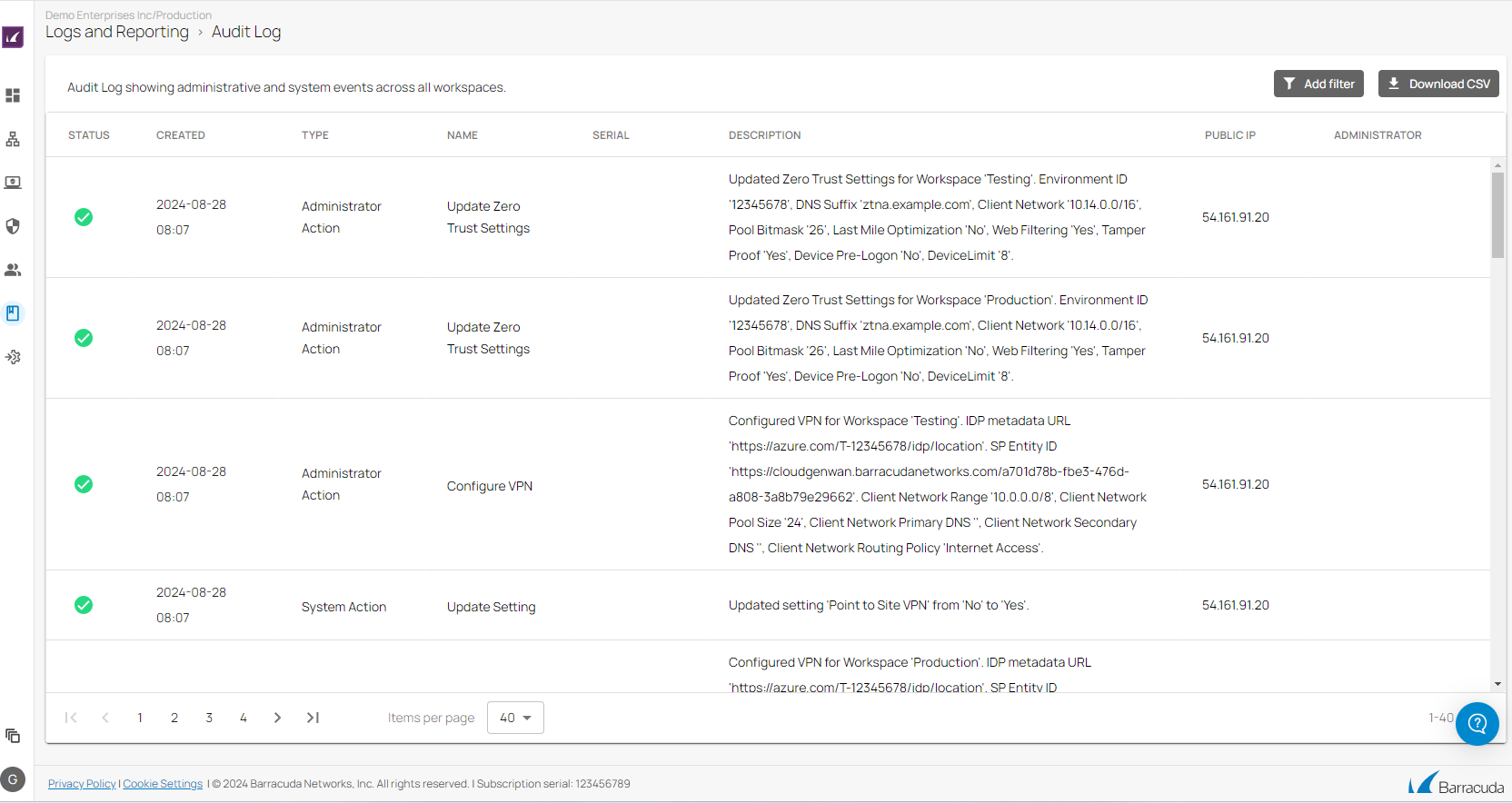
Task: Click the TYPE column header
Action: tap(315, 135)
